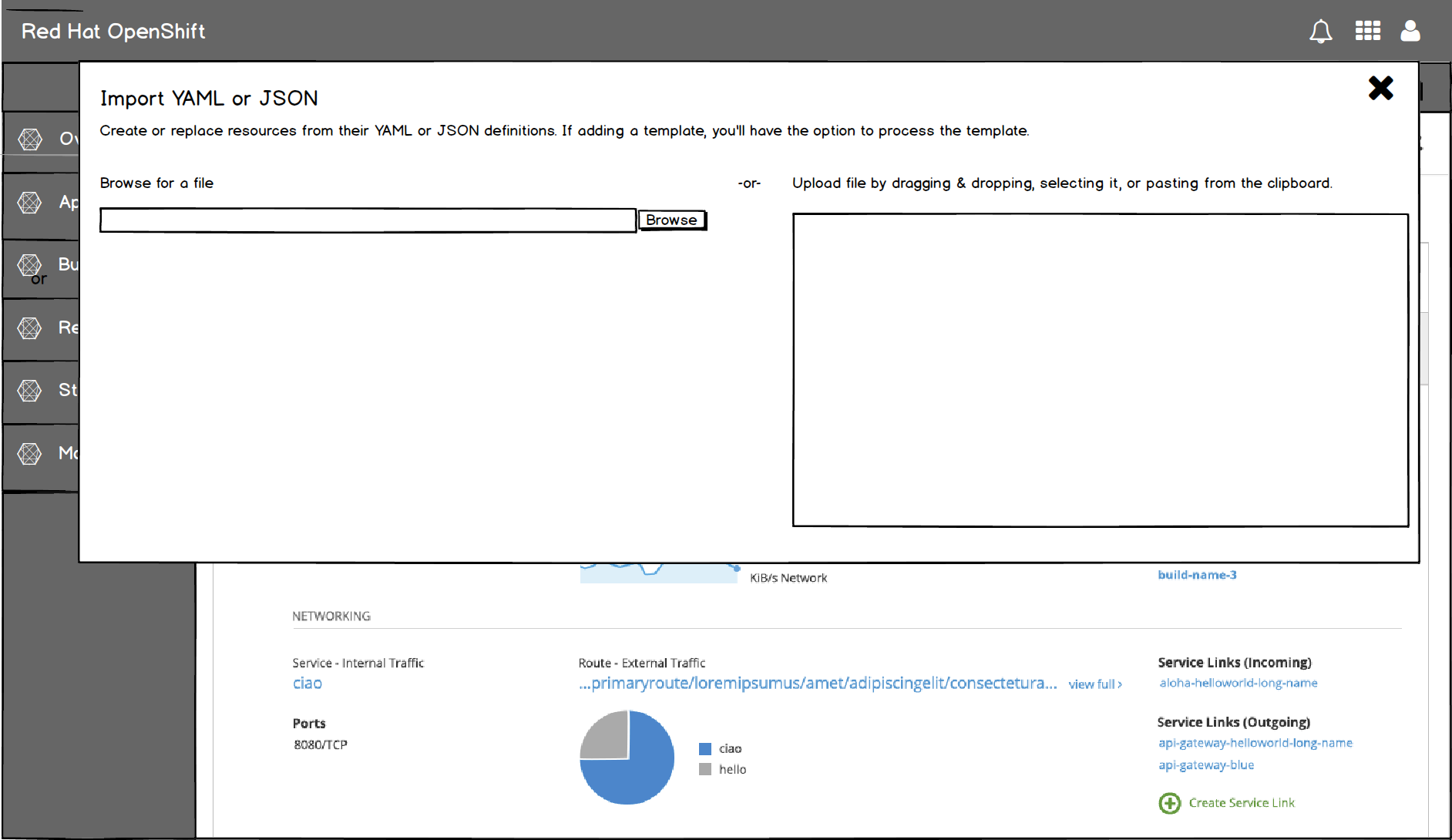Click the Create Service Link plus icon
This screenshot has height=840, width=1452.
[1170, 803]
